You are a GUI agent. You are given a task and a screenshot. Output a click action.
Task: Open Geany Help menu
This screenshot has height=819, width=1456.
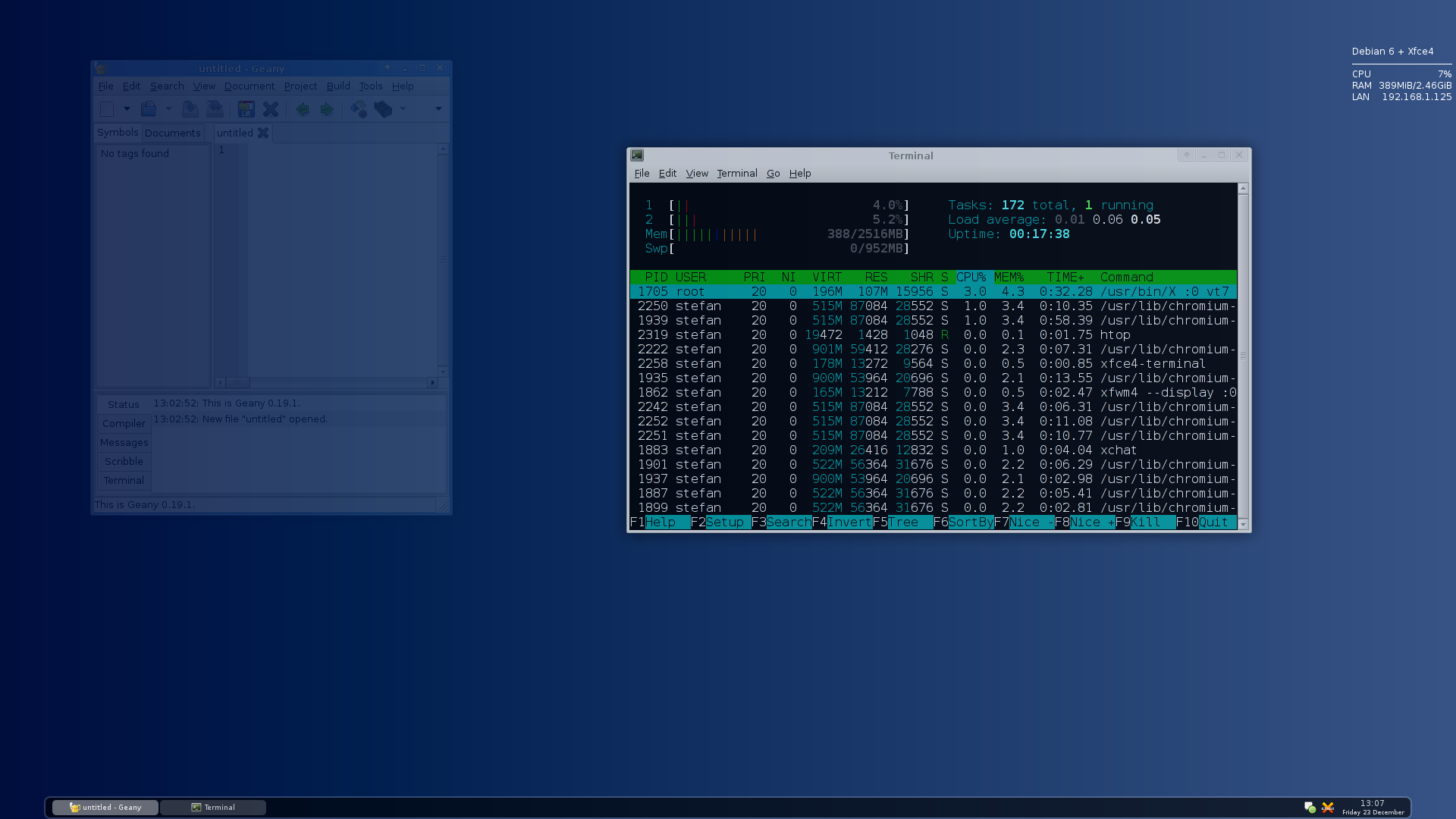[403, 86]
